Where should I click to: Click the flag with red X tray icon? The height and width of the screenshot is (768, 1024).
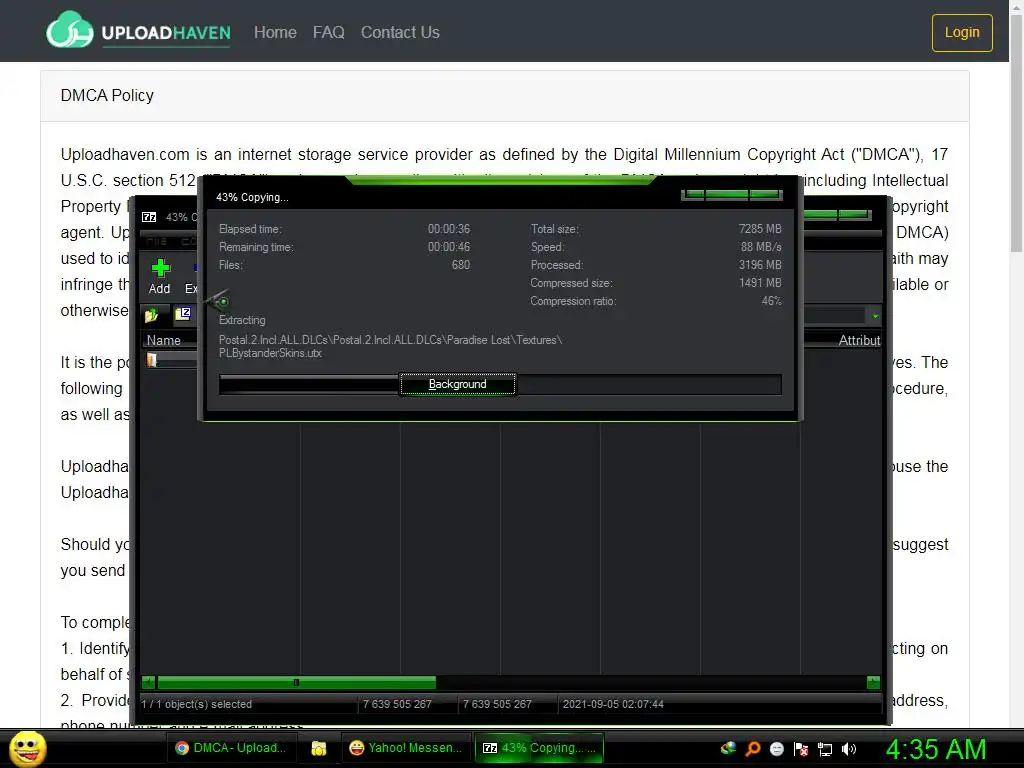pyautogui.click(x=801, y=749)
